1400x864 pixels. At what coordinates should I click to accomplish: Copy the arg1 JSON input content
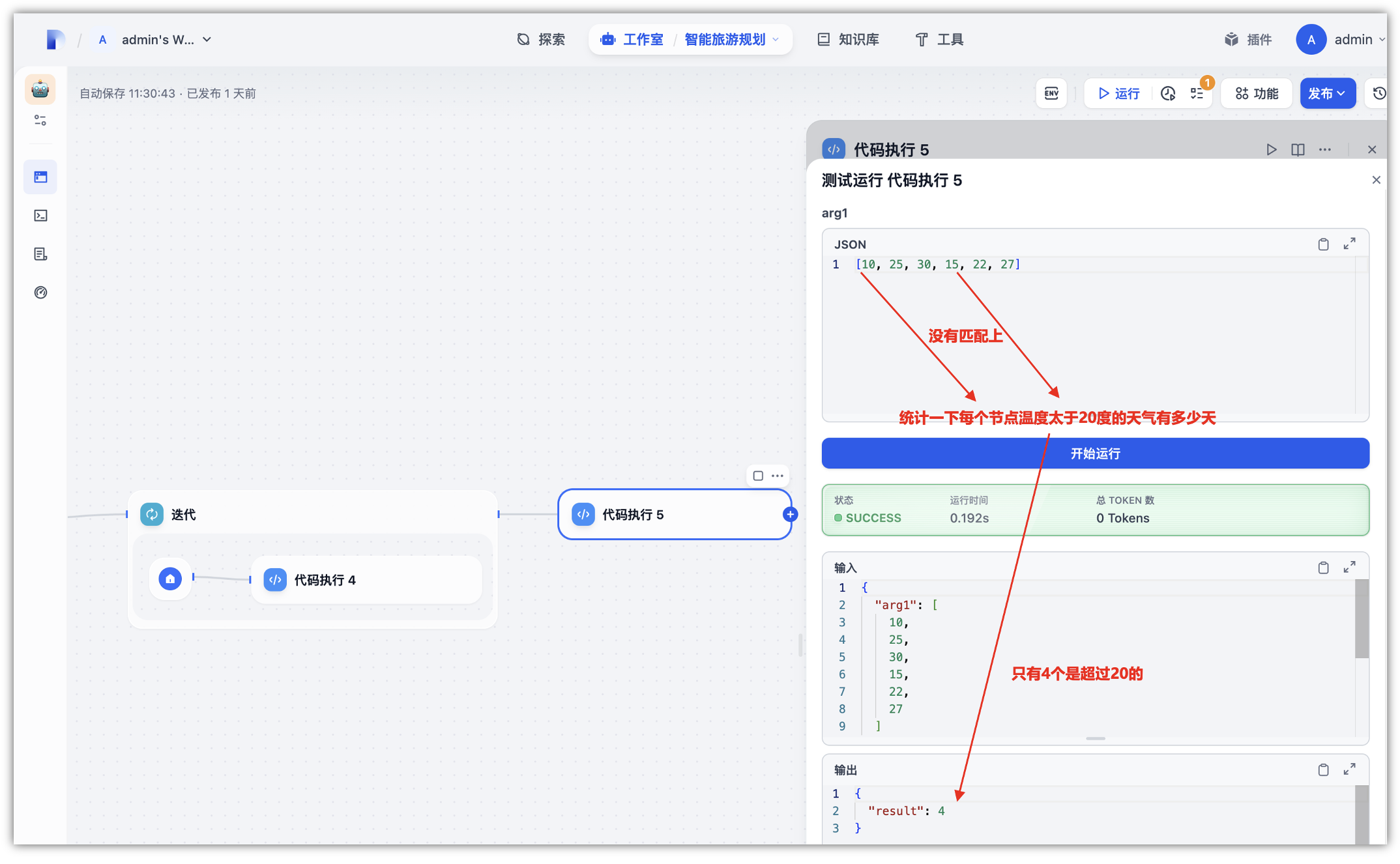[x=1323, y=244]
